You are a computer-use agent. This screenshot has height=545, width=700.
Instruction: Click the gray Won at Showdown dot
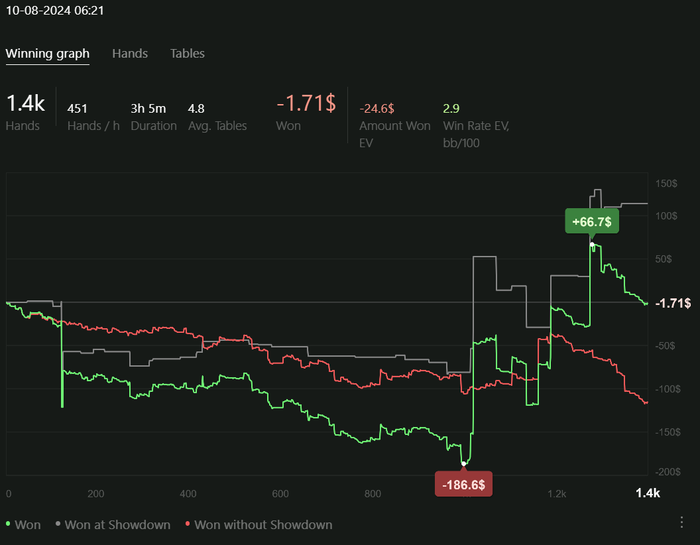coord(58,524)
